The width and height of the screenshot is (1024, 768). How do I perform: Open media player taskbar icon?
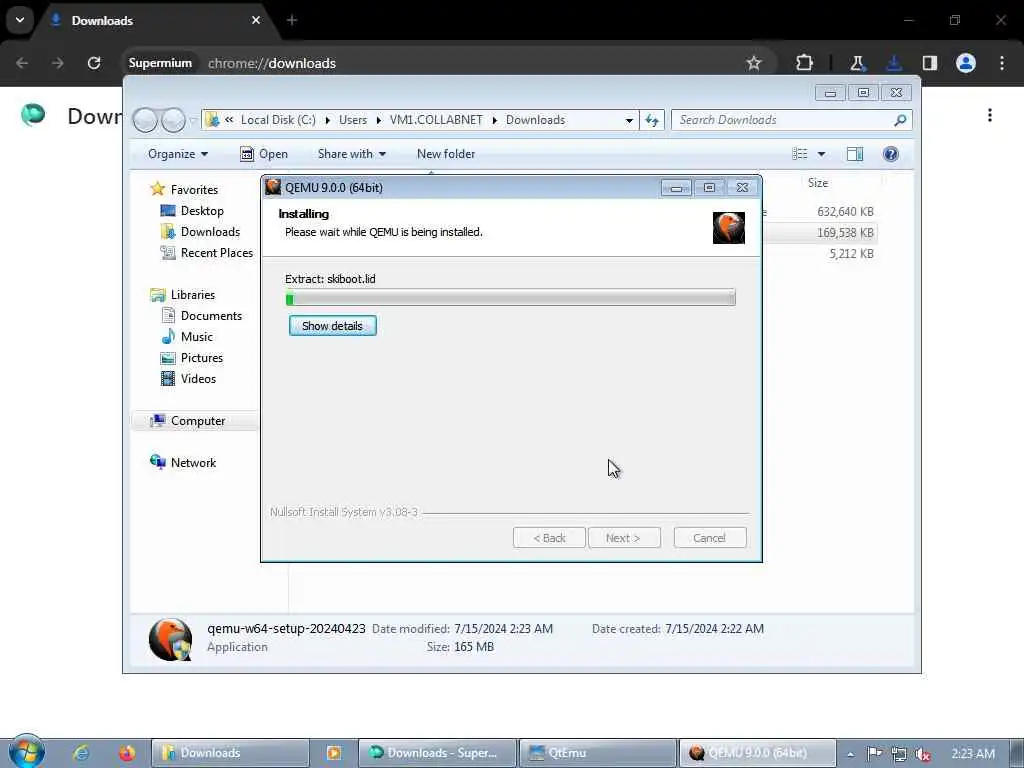click(334, 753)
